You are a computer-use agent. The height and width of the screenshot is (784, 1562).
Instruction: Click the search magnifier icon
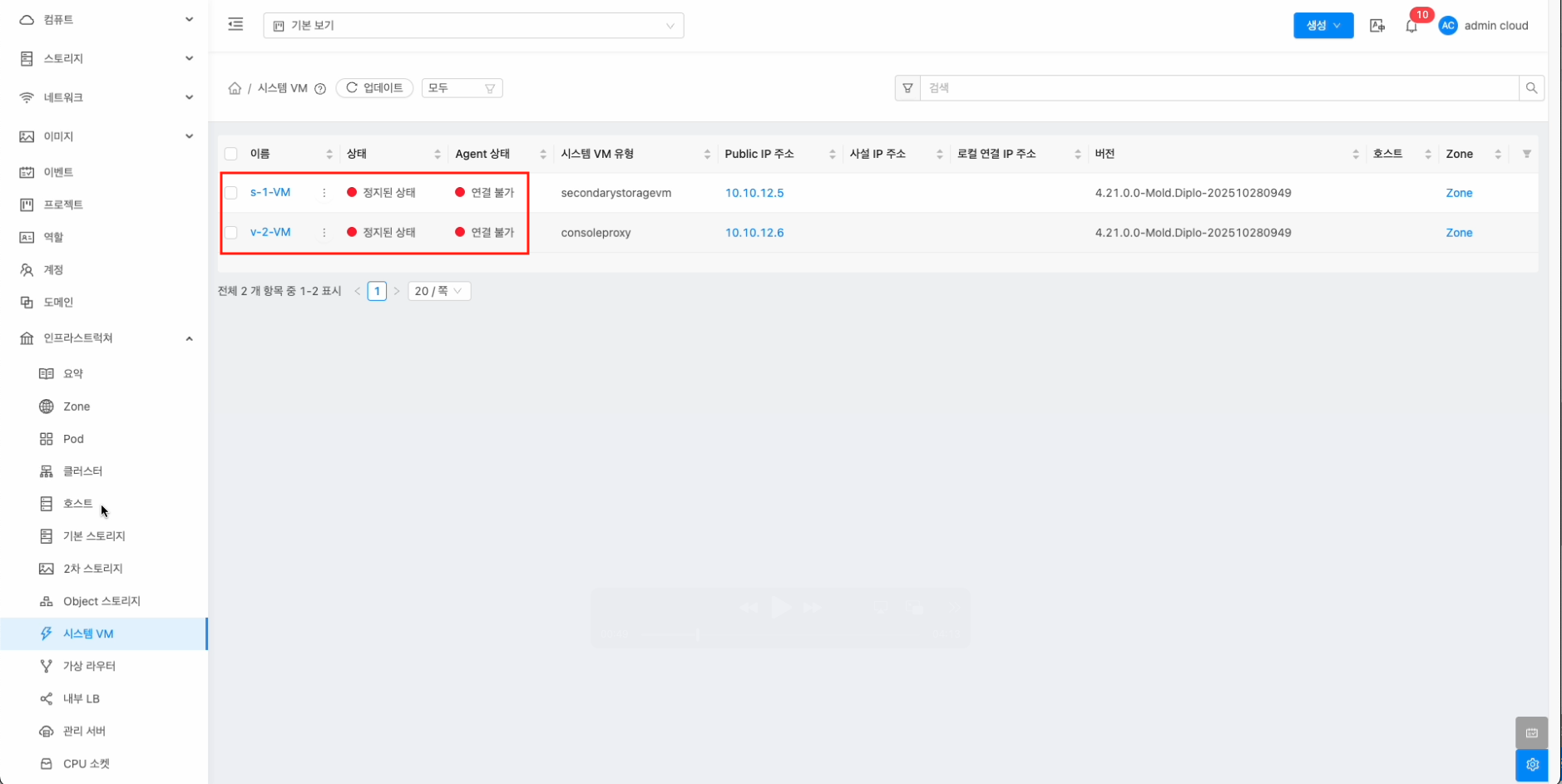click(x=1531, y=88)
